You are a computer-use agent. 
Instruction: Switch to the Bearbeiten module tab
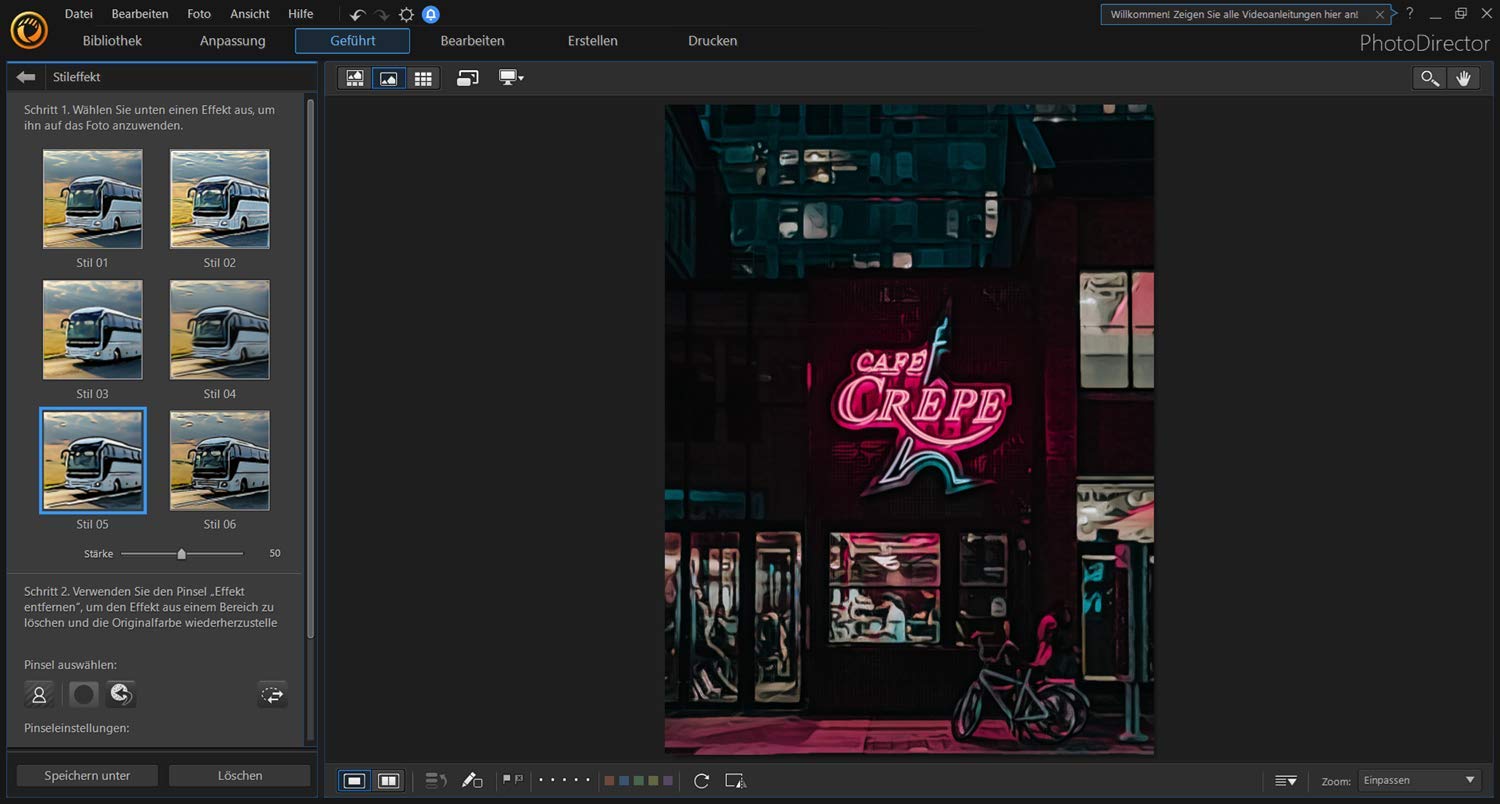coord(472,41)
